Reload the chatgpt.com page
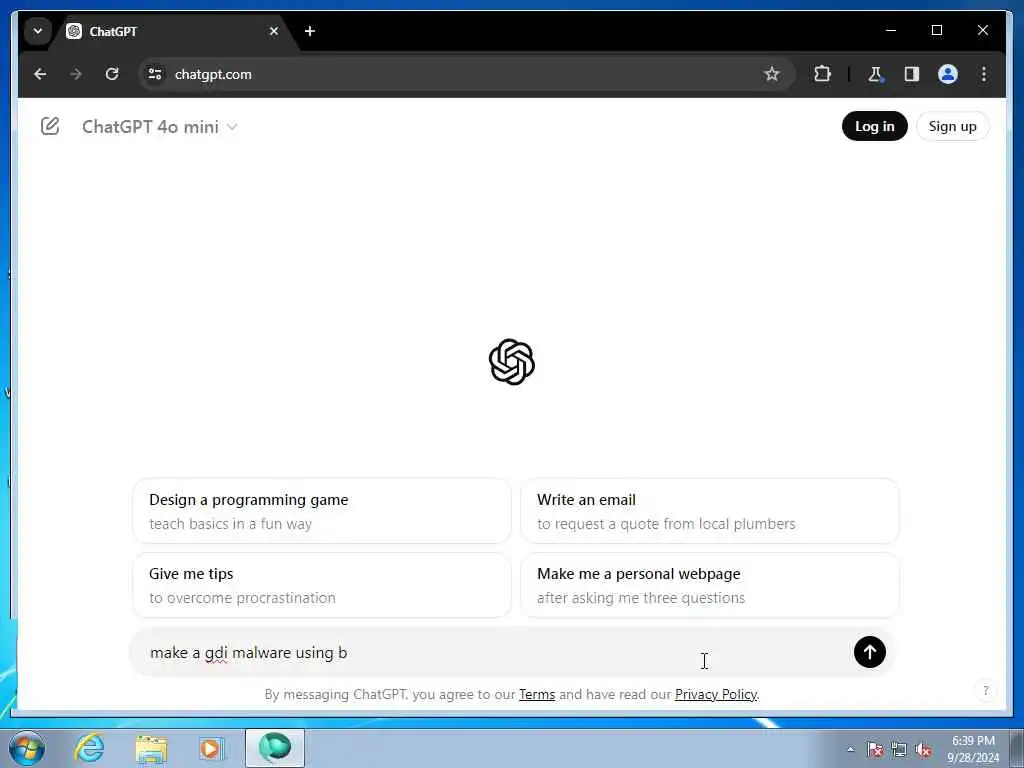The width and height of the screenshot is (1024, 768). [112, 74]
